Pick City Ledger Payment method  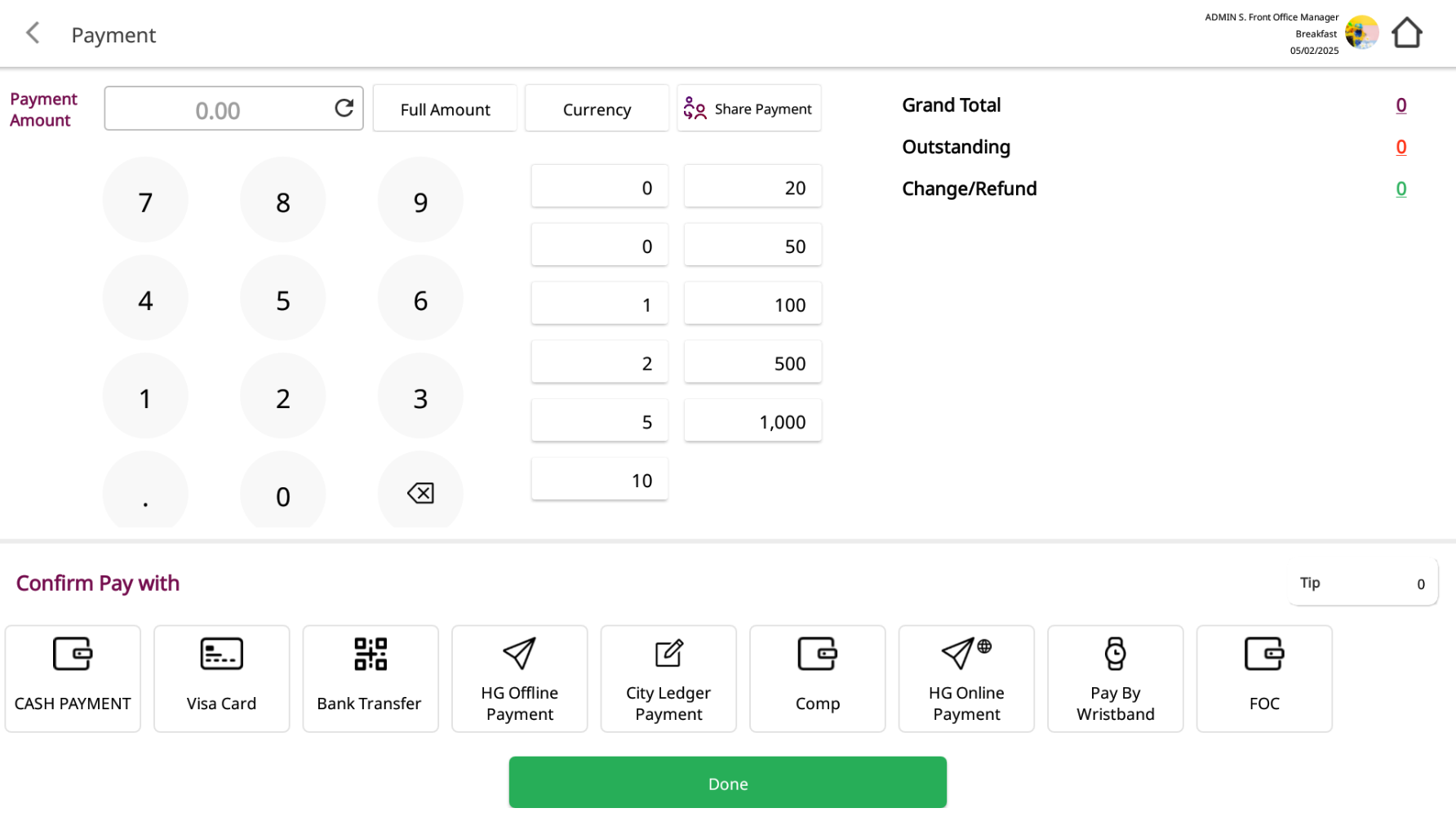pos(668,678)
